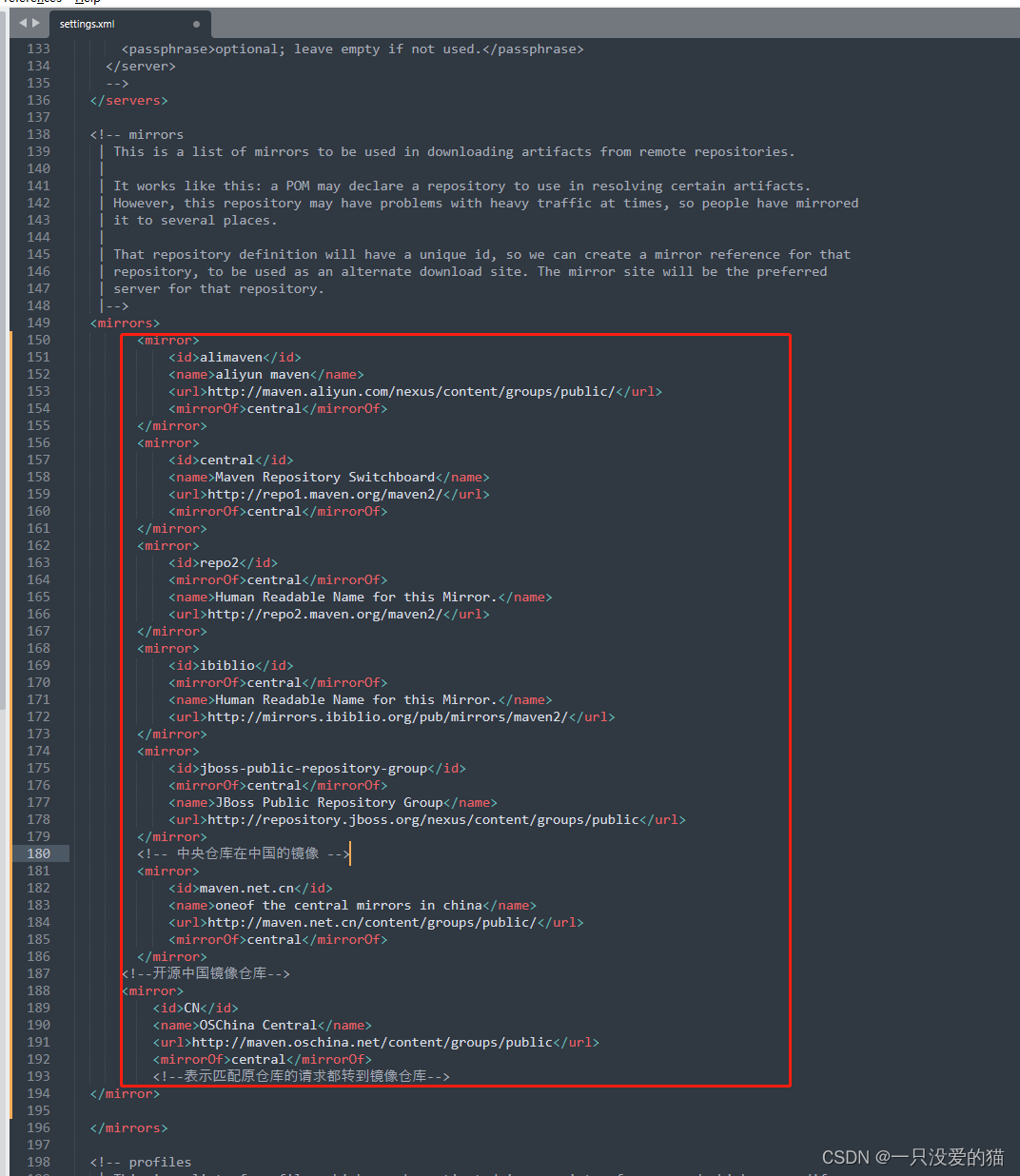
Task: Click the repository.jboss.org url line
Action: tap(427, 819)
